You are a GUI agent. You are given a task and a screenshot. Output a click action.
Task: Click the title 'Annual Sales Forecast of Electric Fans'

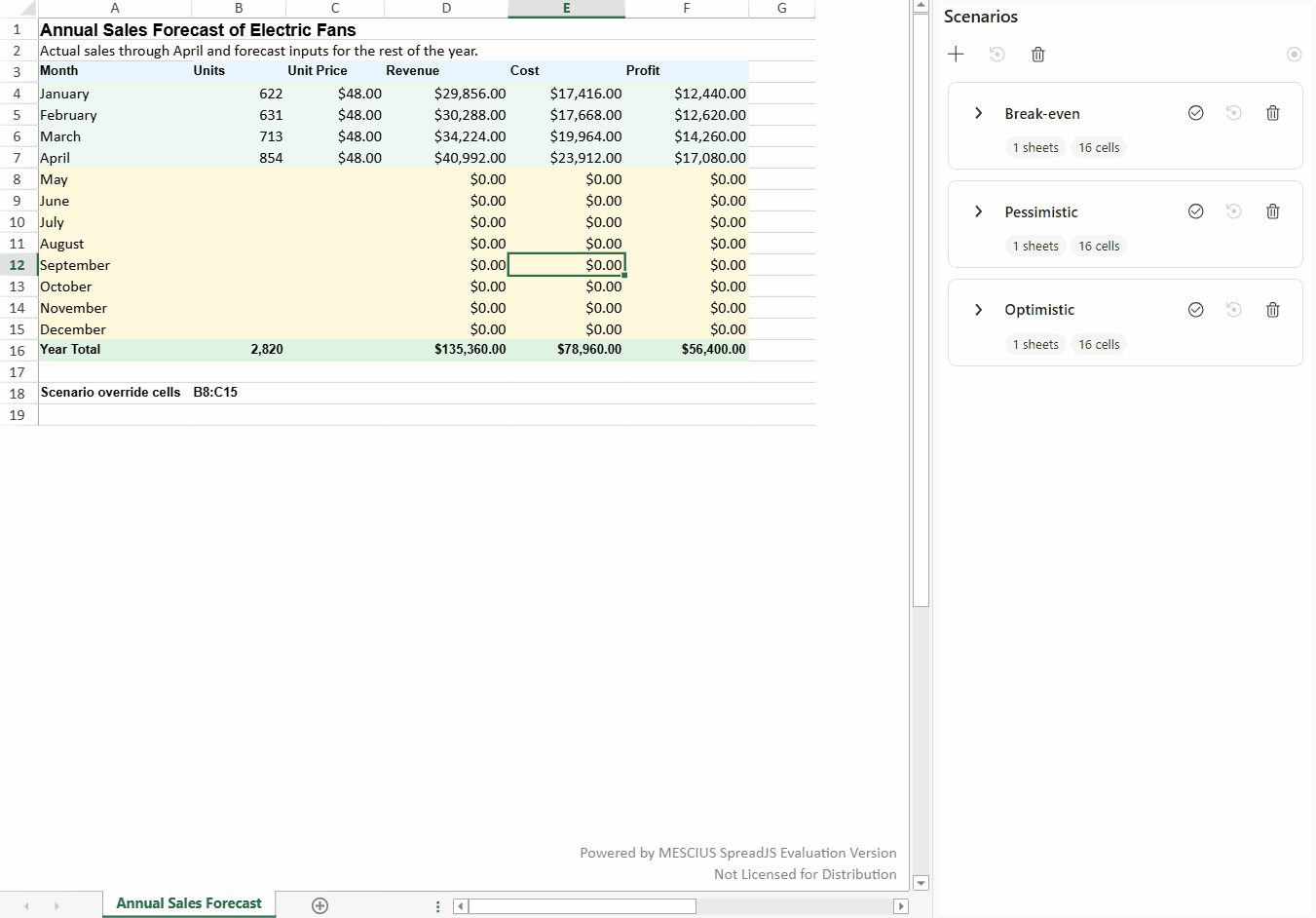pos(198,30)
